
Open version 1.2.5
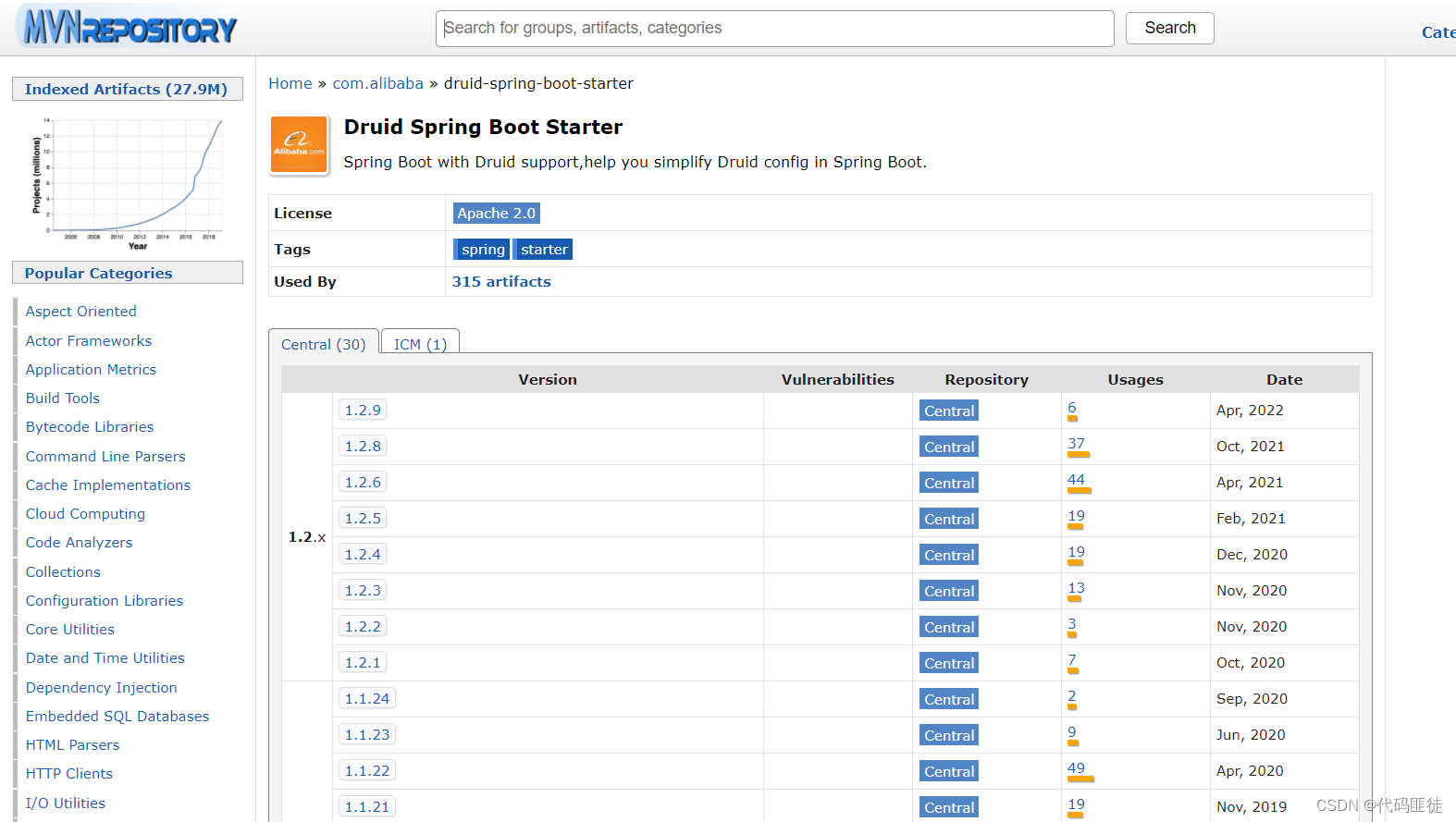click(x=363, y=519)
